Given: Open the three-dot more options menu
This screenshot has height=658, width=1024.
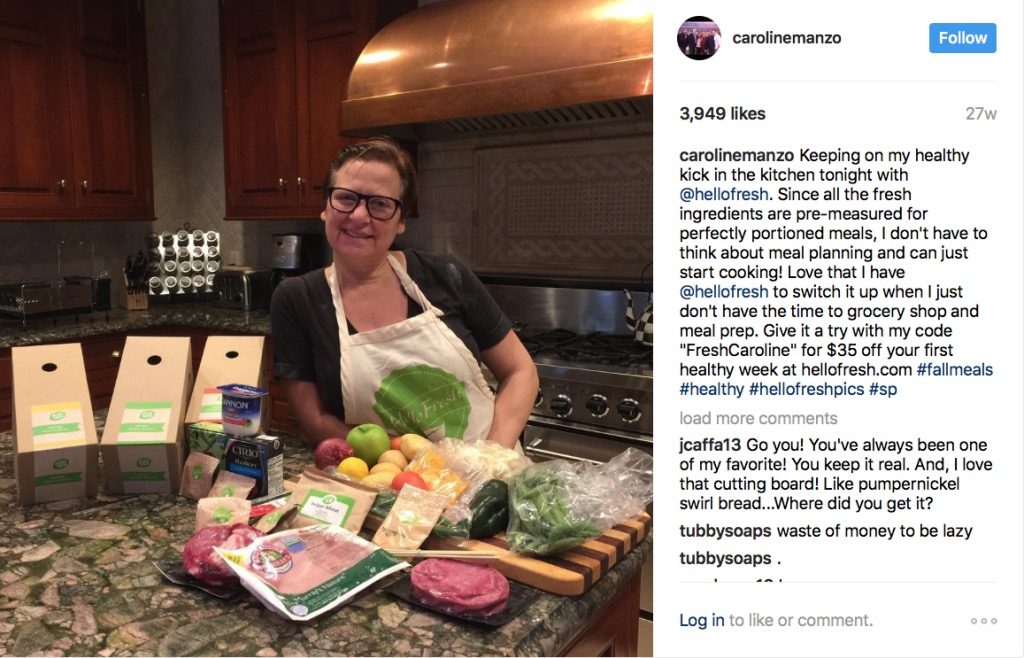Looking at the screenshot, I should [x=984, y=621].
